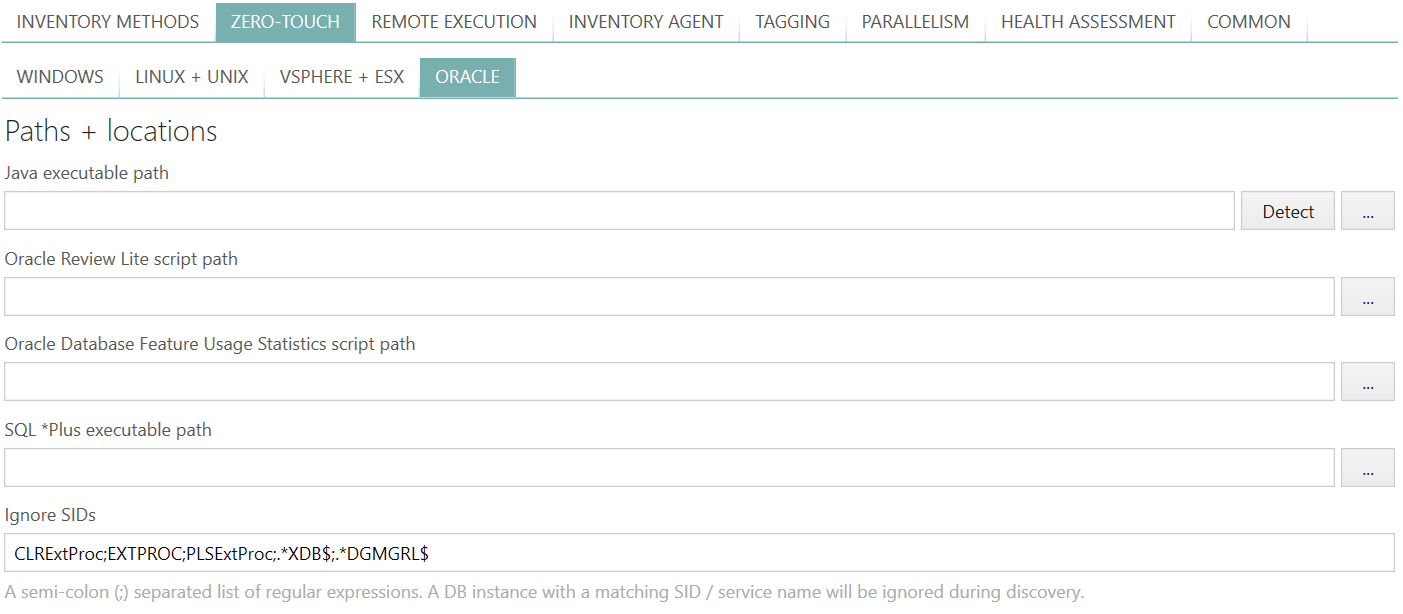This screenshot has width=1403, height=614.
Task: Switch to the INVENTORY METHODS tab
Action: [107, 21]
